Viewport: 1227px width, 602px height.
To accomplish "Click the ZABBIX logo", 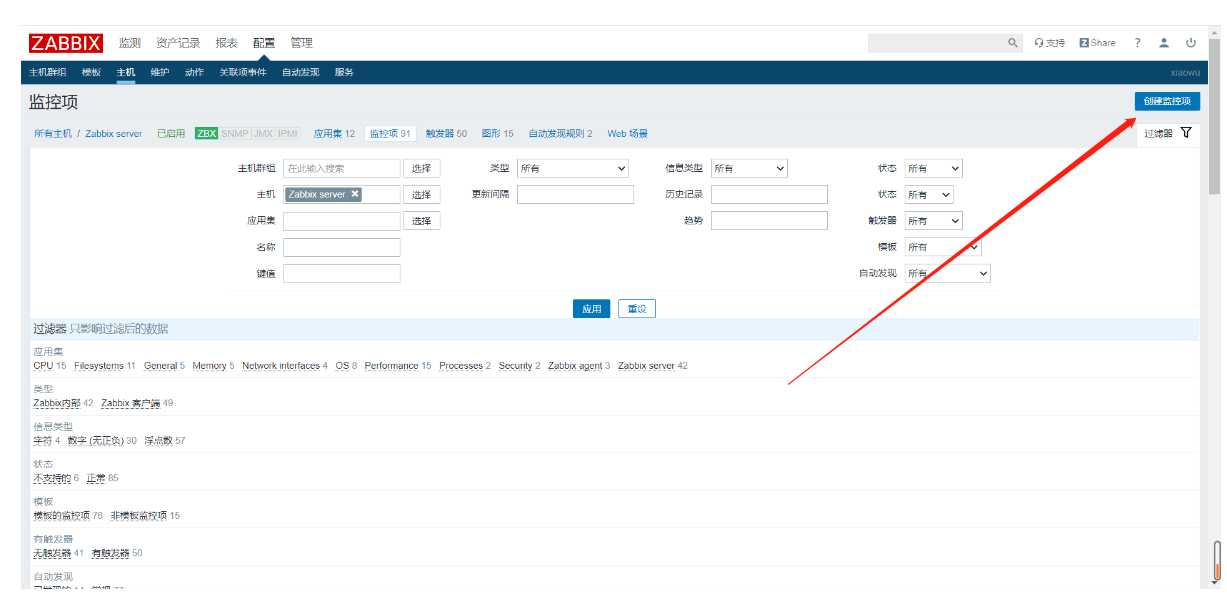I will point(65,43).
